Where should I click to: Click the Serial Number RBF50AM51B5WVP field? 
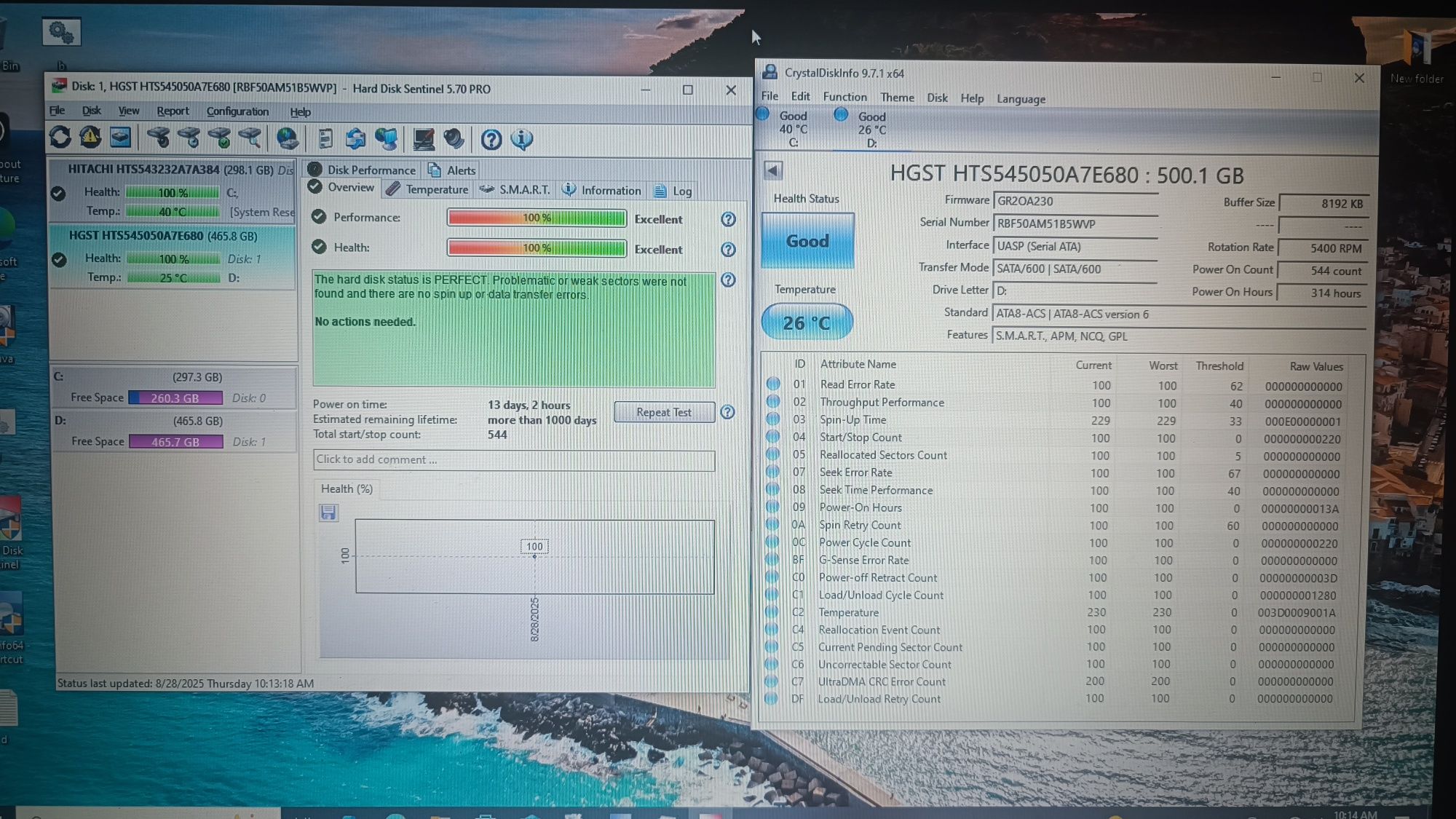[1075, 223]
